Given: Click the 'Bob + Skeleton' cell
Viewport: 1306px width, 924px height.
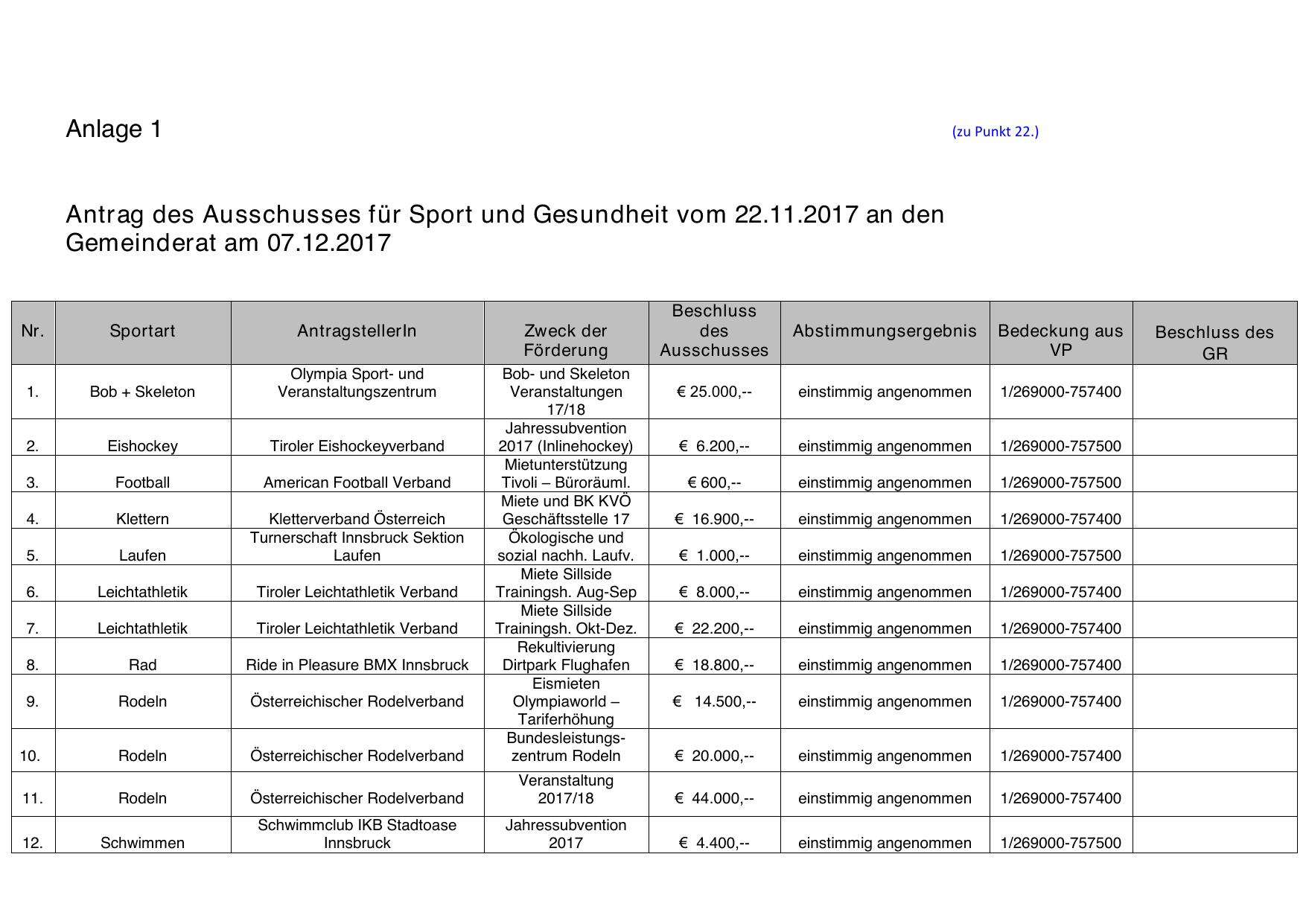Looking at the screenshot, I should click(142, 392).
